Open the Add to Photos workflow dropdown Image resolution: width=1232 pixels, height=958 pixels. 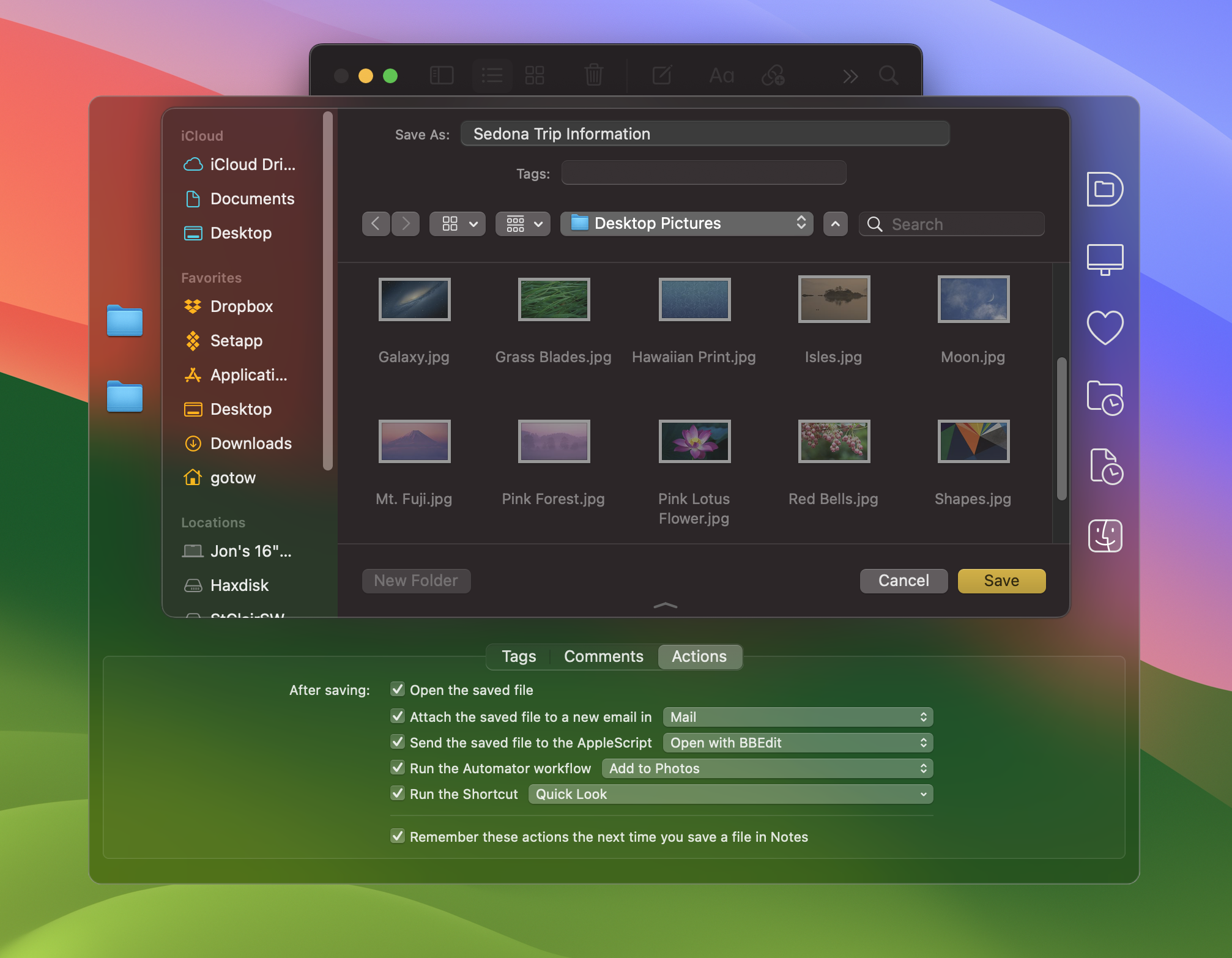tap(768, 768)
